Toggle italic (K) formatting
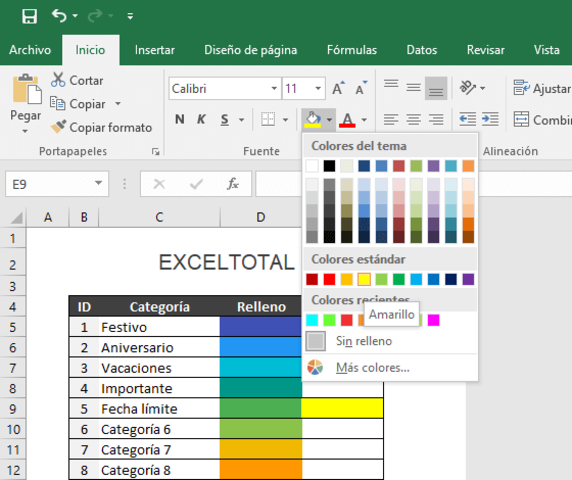Screen dimensions: 572x480 pos(201,119)
